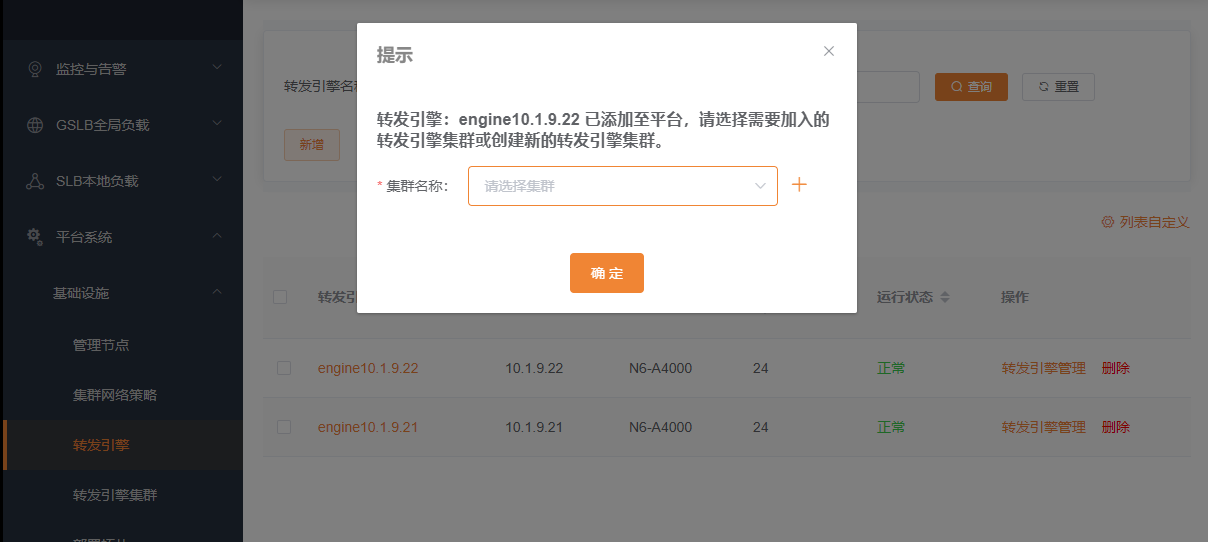Click the plus icon to create new cluster
Viewport: 1208px width, 543px height.
799,185
